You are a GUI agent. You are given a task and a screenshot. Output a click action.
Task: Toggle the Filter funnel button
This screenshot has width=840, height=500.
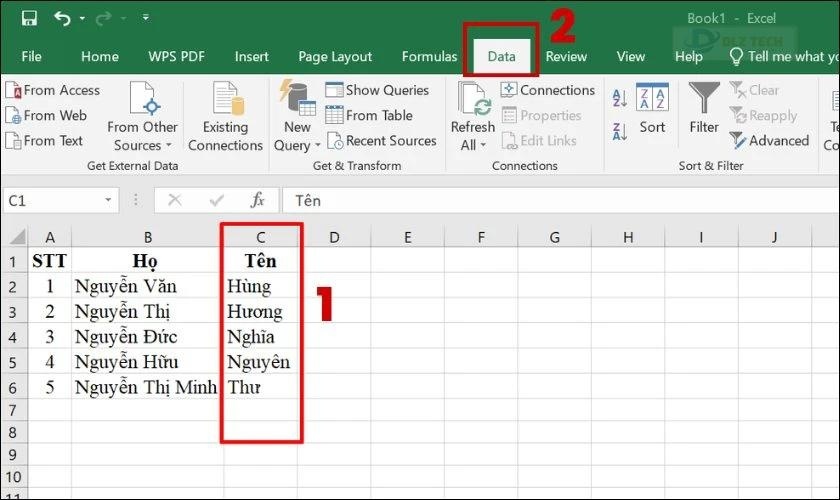(704, 108)
